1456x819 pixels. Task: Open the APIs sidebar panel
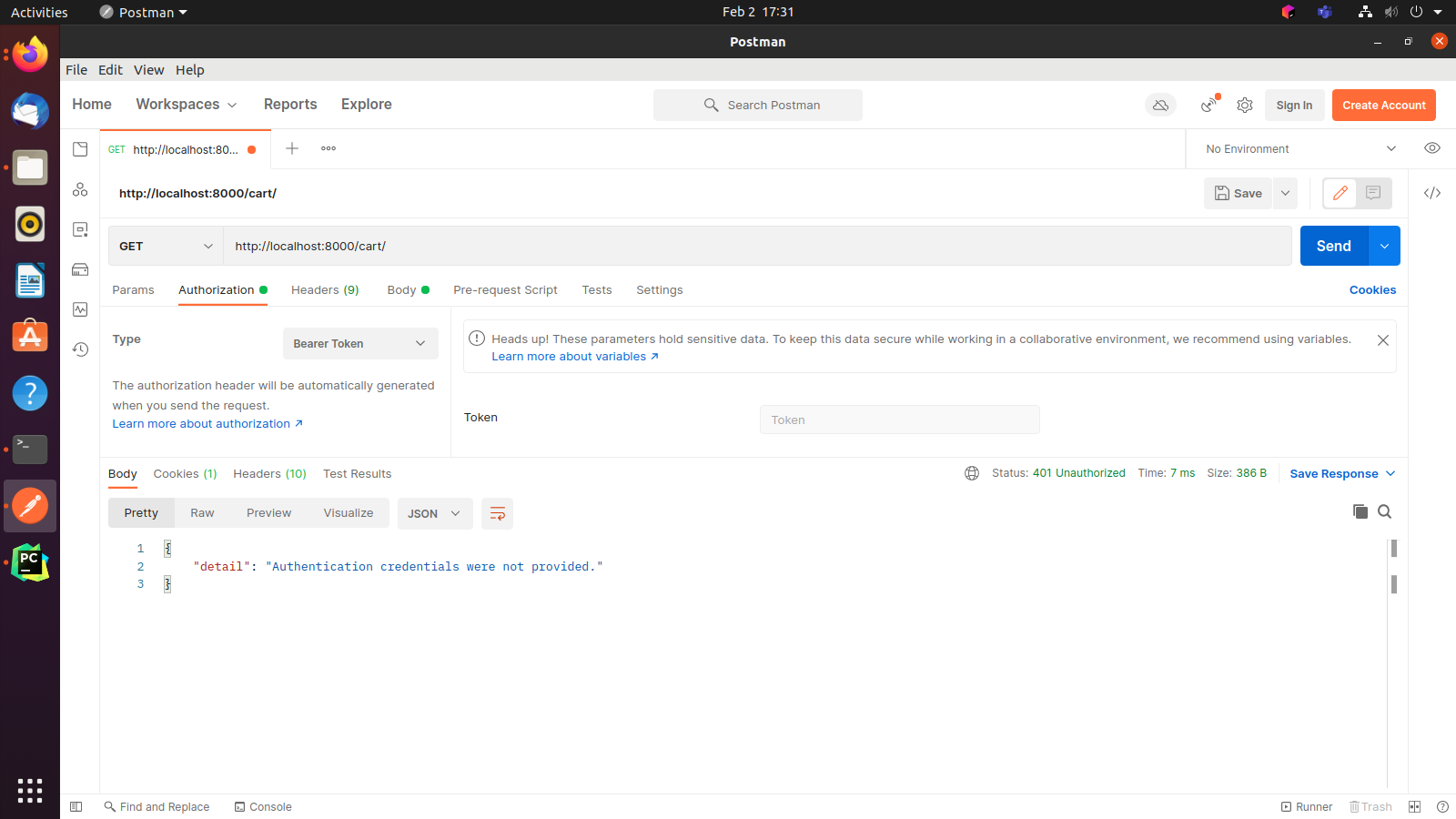[80, 189]
